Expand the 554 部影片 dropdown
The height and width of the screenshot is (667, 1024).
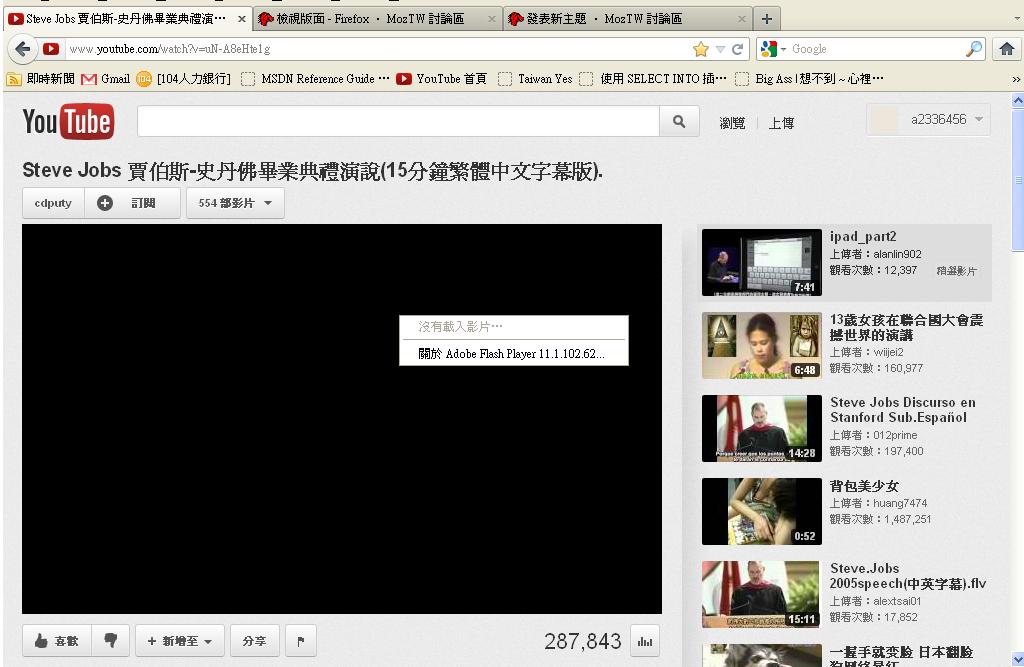click(x=235, y=203)
